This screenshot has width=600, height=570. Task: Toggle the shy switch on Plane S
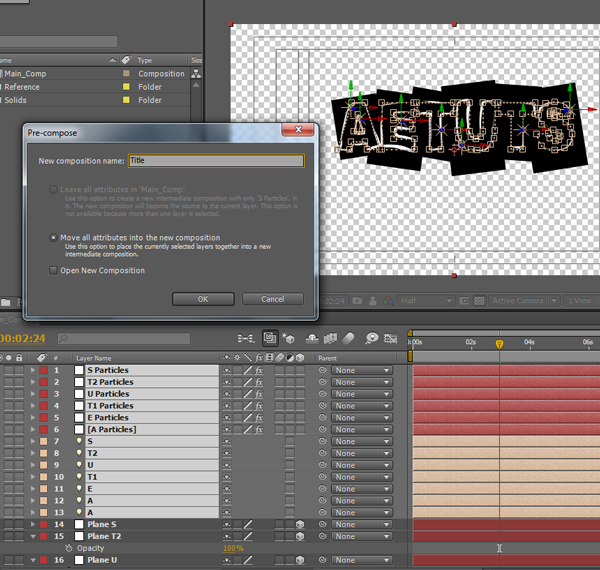click(x=227, y=524)
